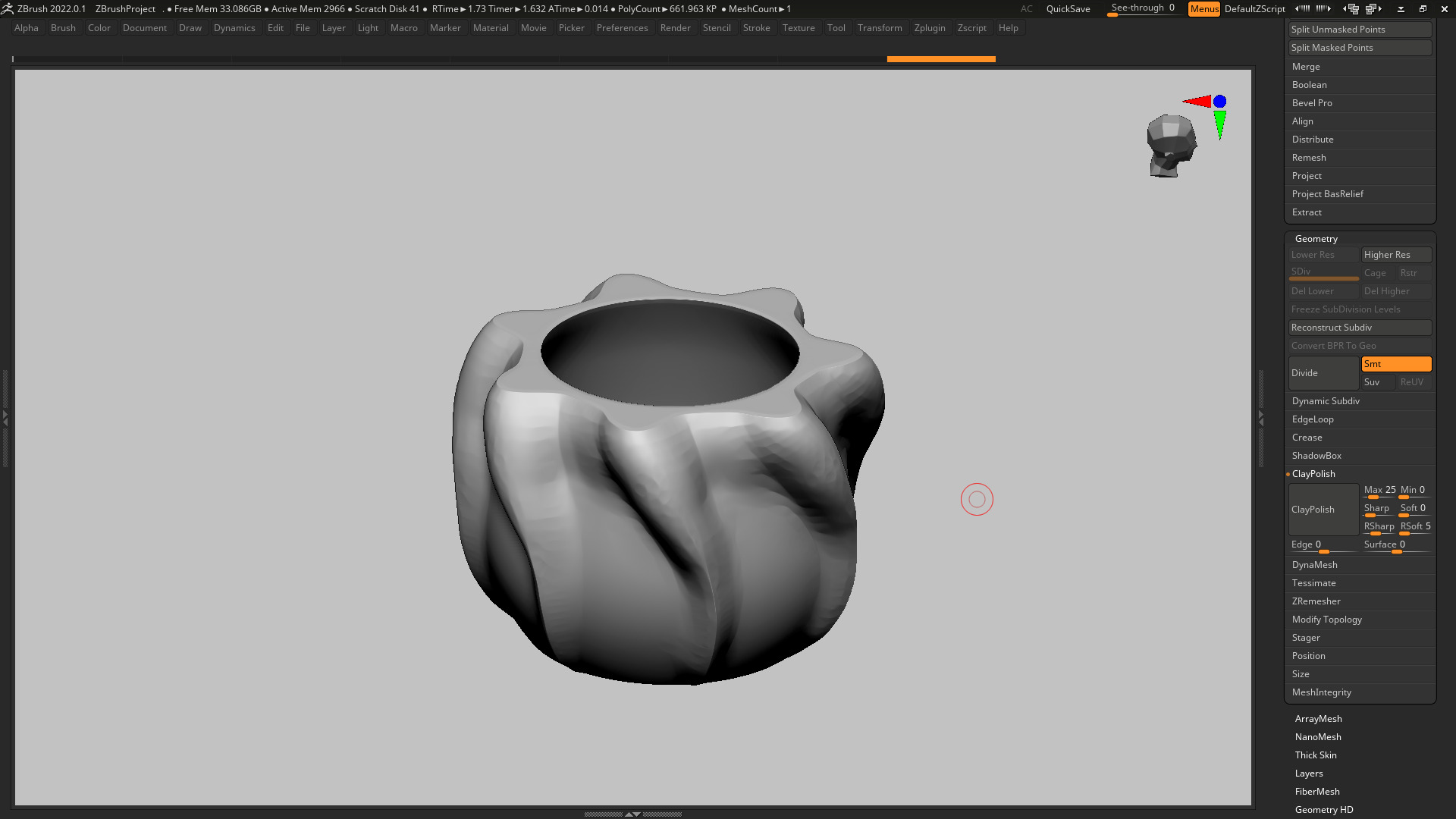Click the DefaultZScript button
This screenshot has width=1456, height=819.
(1254, 9)
